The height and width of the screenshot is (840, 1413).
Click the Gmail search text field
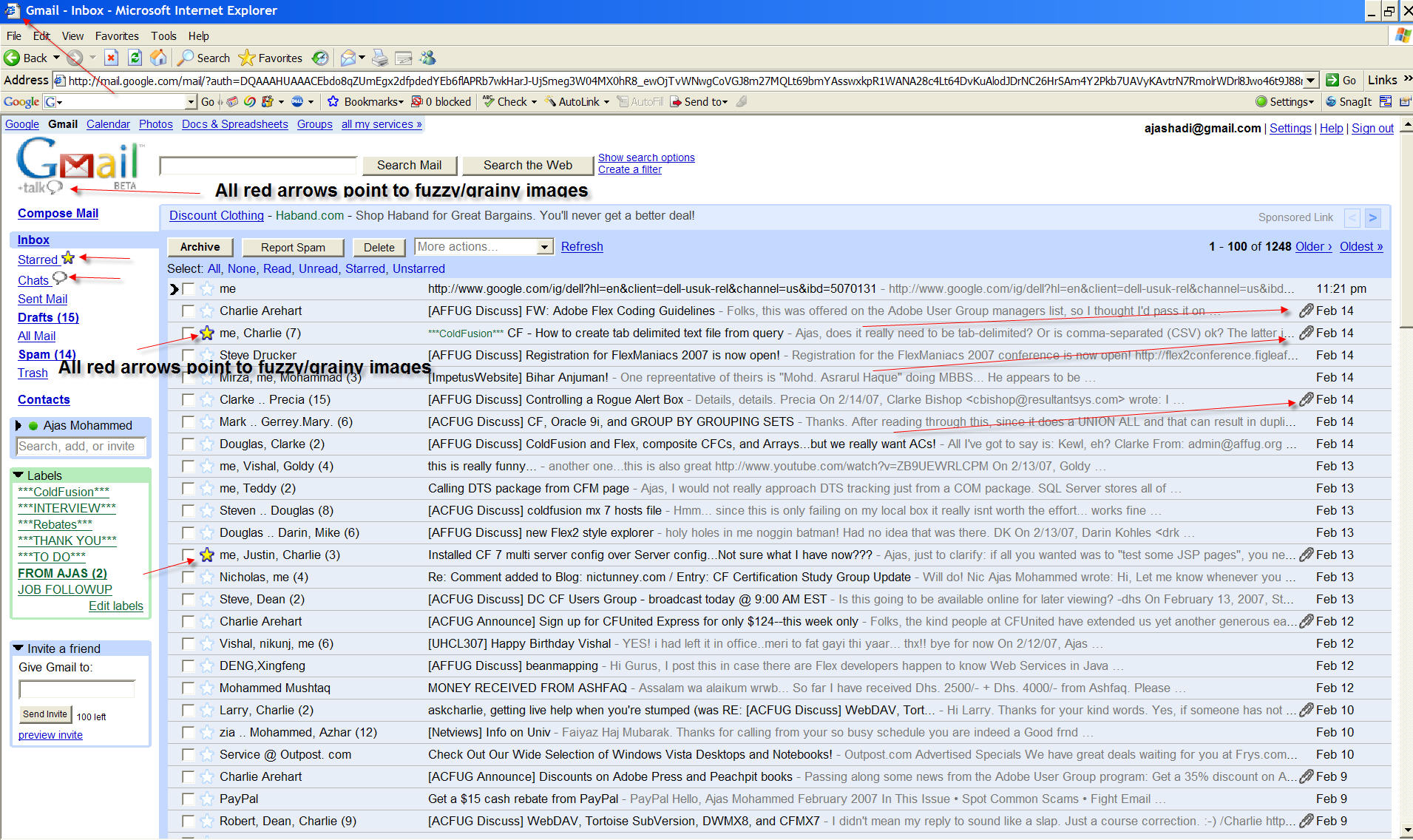tap(258, 165)
